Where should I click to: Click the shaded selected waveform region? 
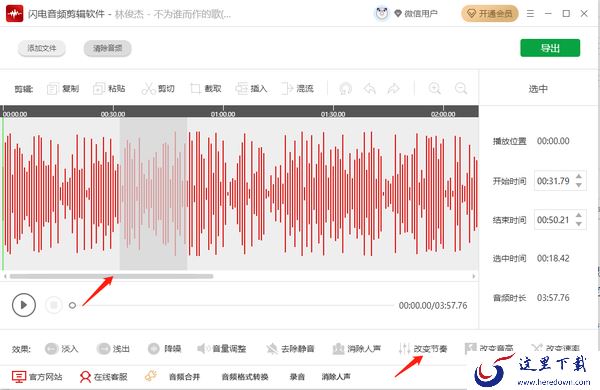click(x=153, y=194)
